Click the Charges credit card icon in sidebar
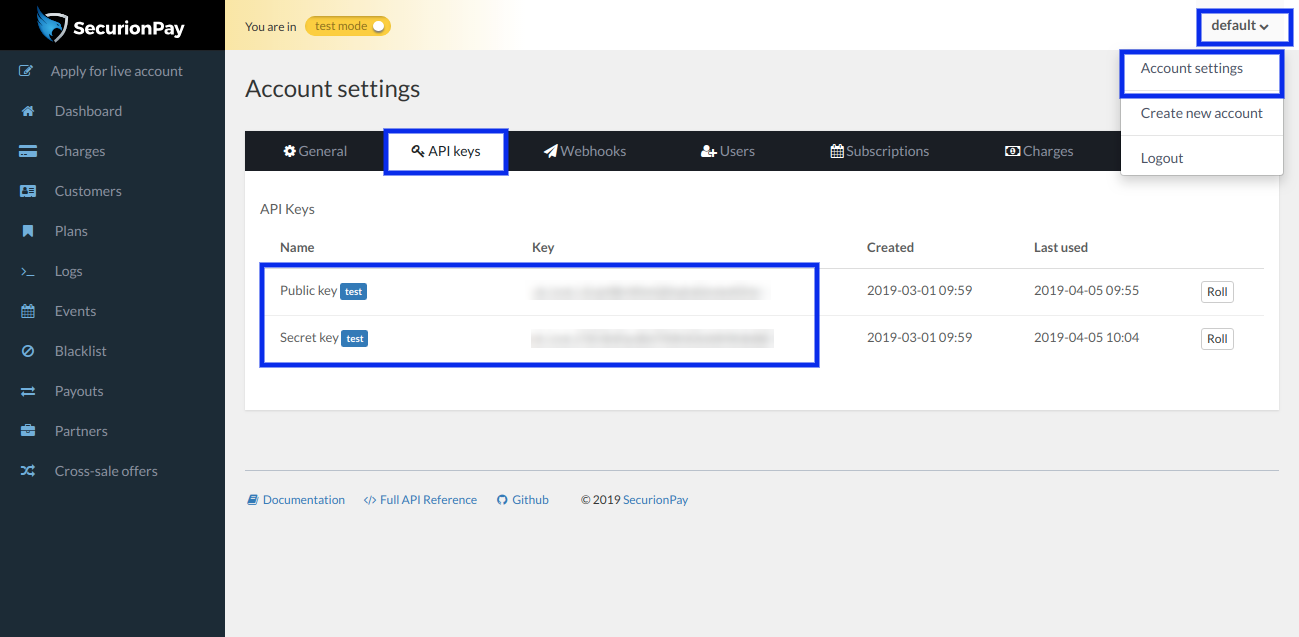This screenshot has height=637, width=1299. point(28,151)
